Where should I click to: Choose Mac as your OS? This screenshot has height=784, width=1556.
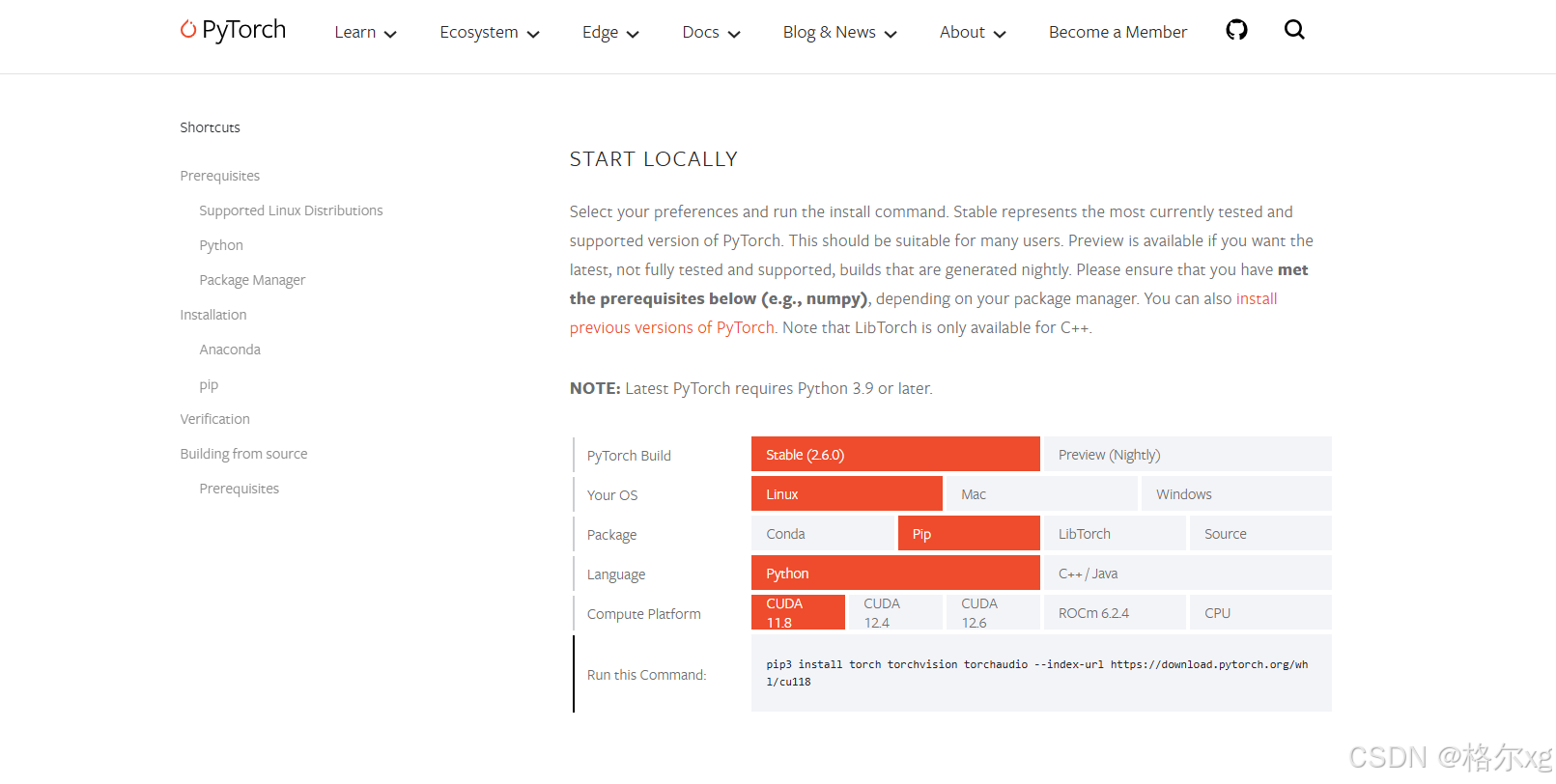point(1042,493)
